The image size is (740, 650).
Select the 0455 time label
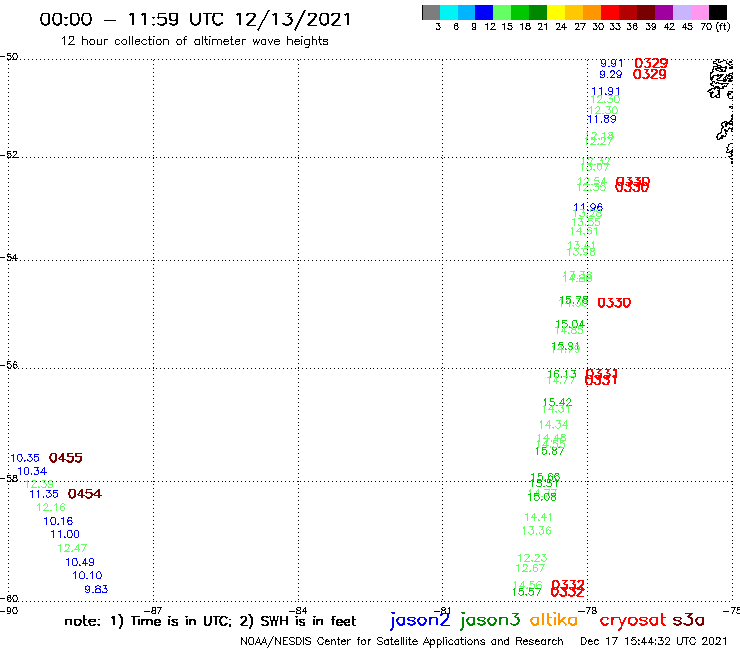tap(66, 458)
